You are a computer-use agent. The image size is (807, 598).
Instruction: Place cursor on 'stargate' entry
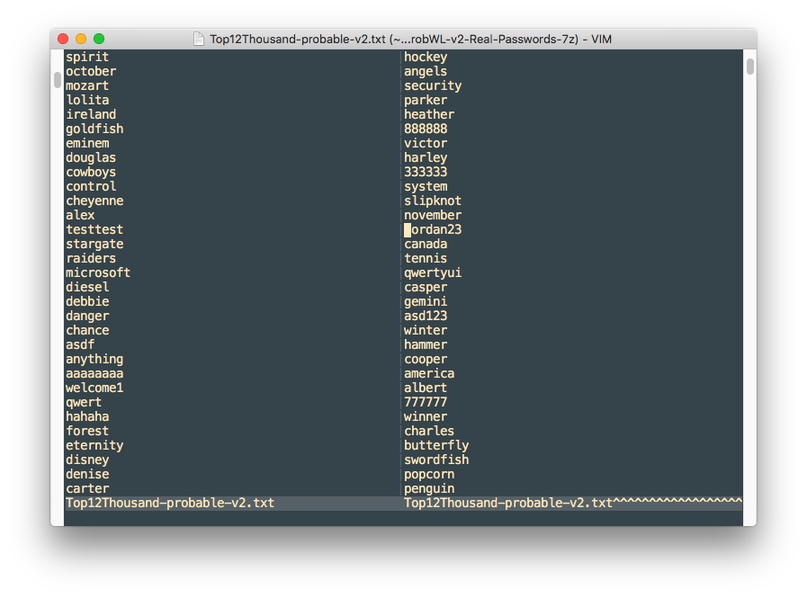pos(95,244)
